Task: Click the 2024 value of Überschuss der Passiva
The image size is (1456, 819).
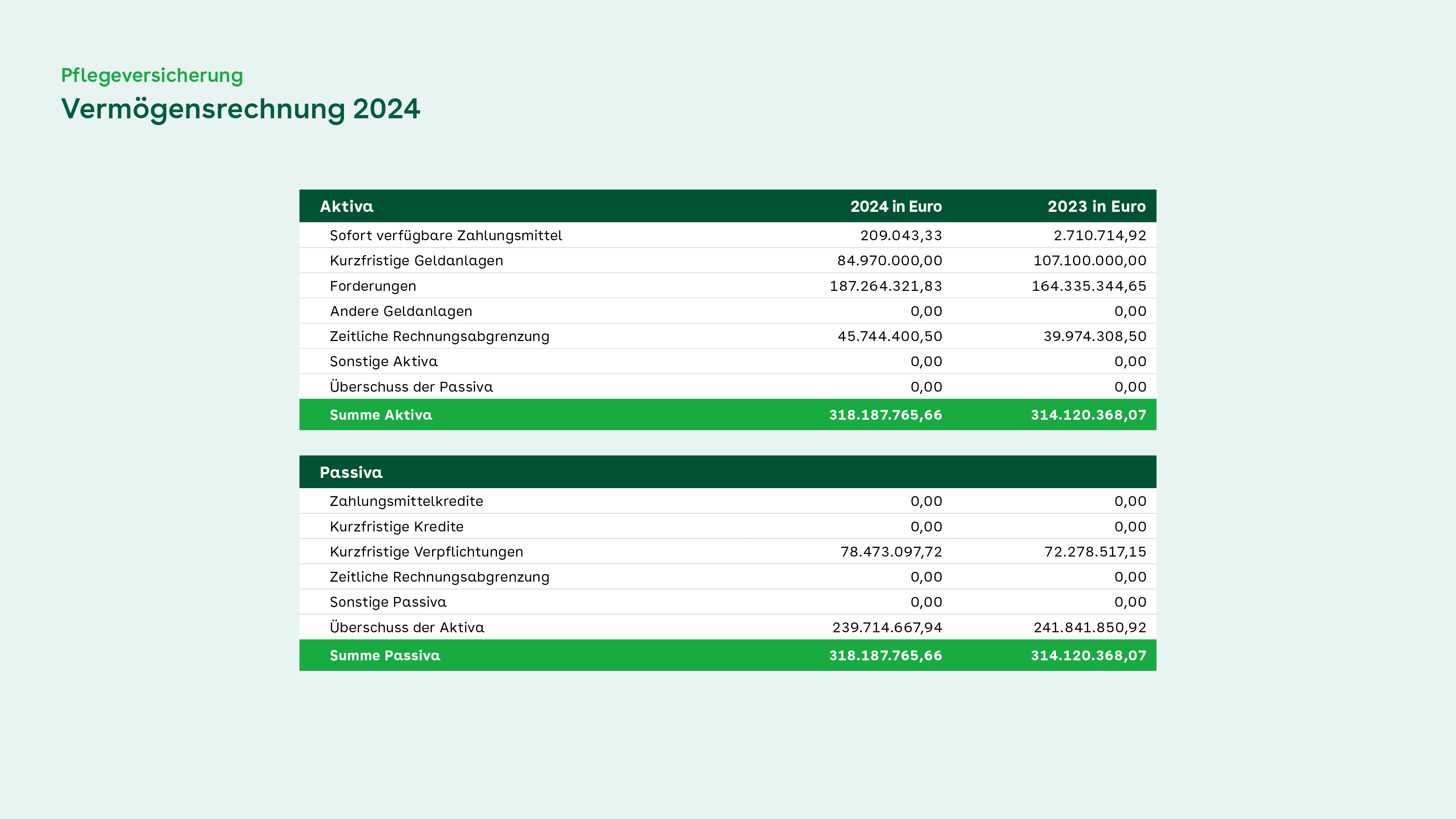Action: click(926, 387)
